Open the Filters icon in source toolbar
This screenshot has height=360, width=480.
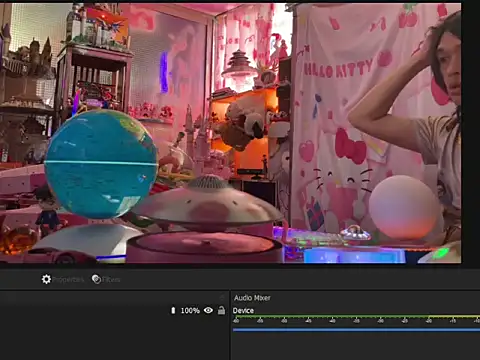point(96,279)
